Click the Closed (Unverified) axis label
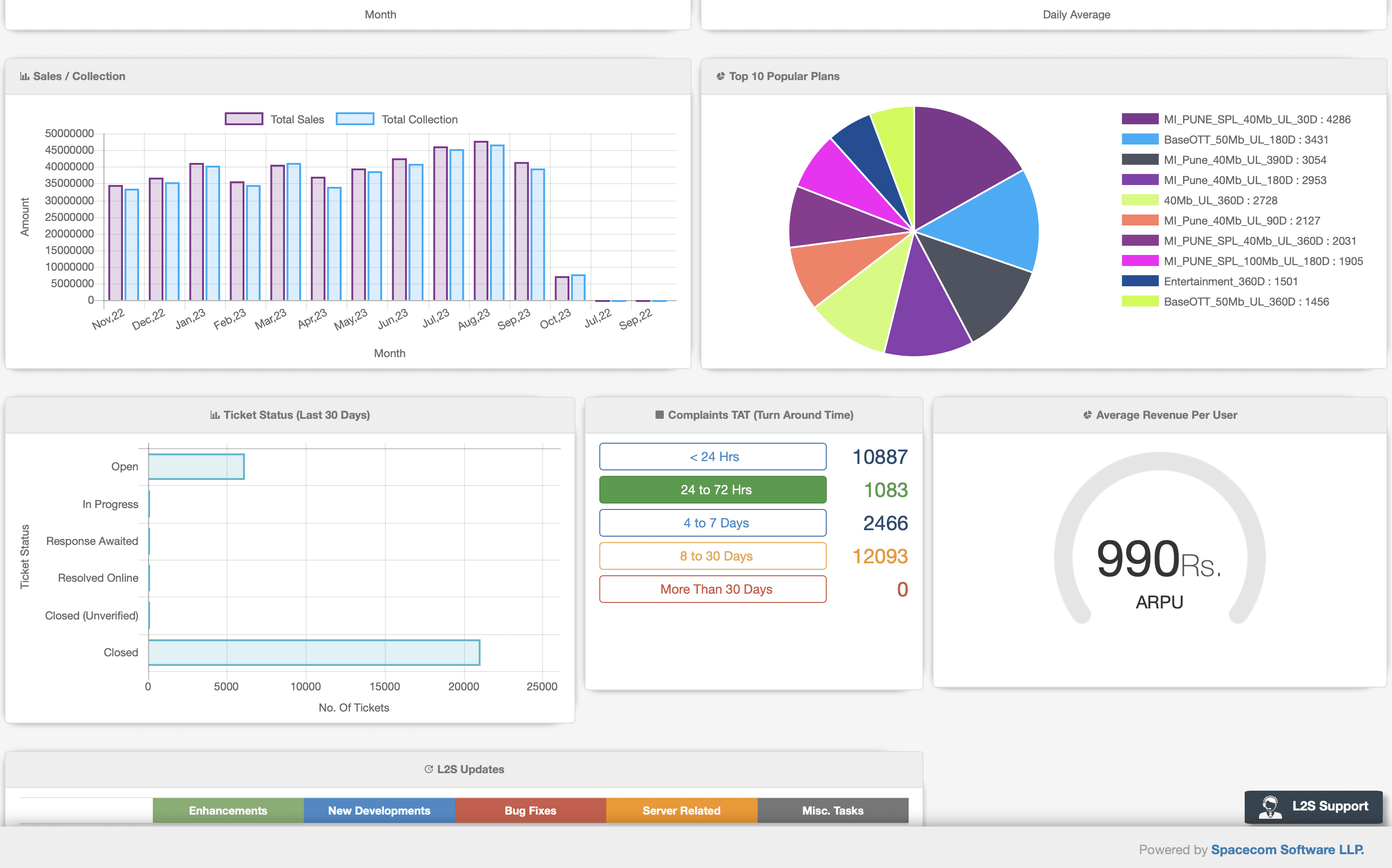This screenshot has height=868, width=1392. click(x=92, y=615)
